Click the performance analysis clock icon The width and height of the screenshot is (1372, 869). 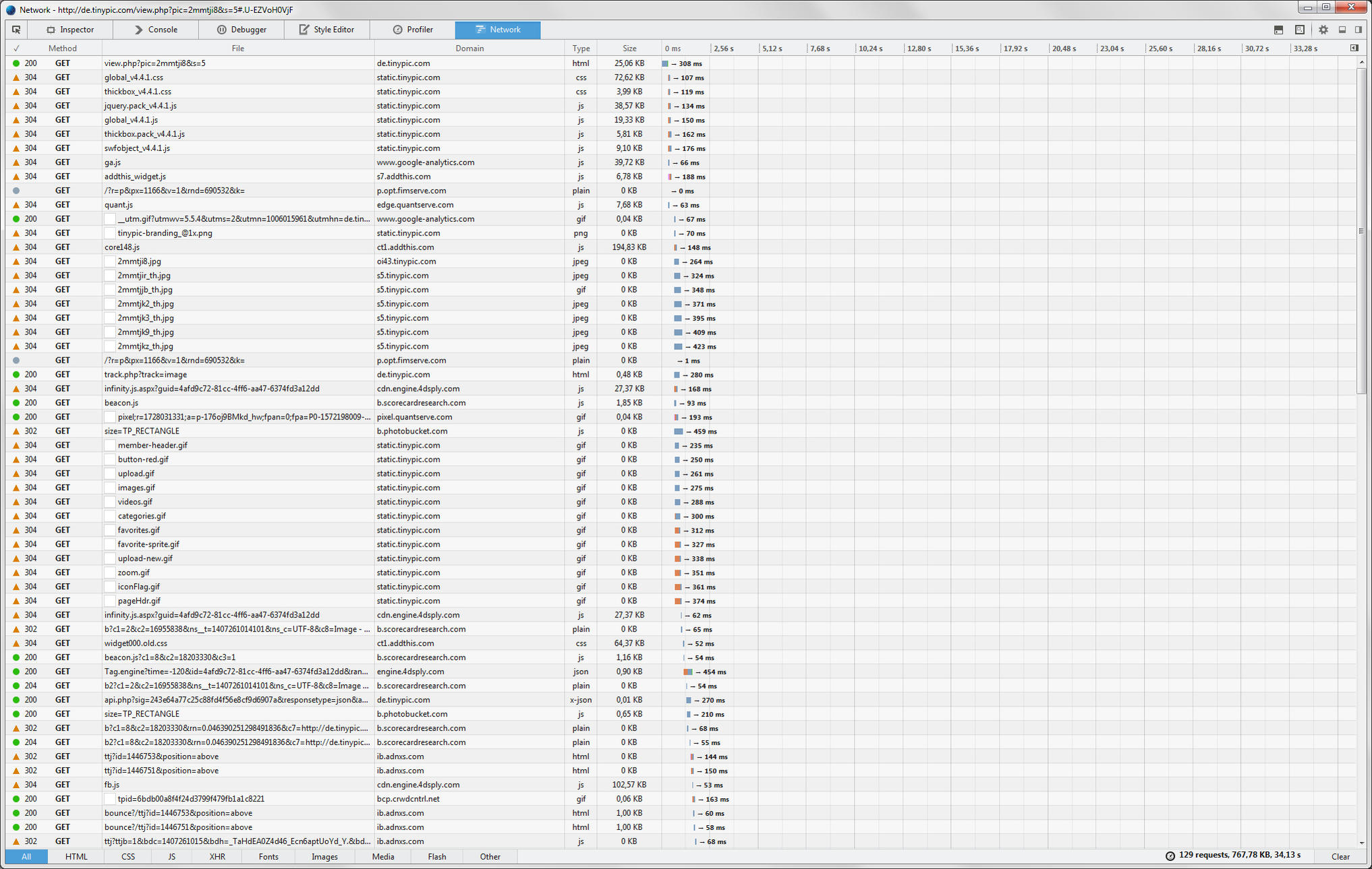[1170, 856]
